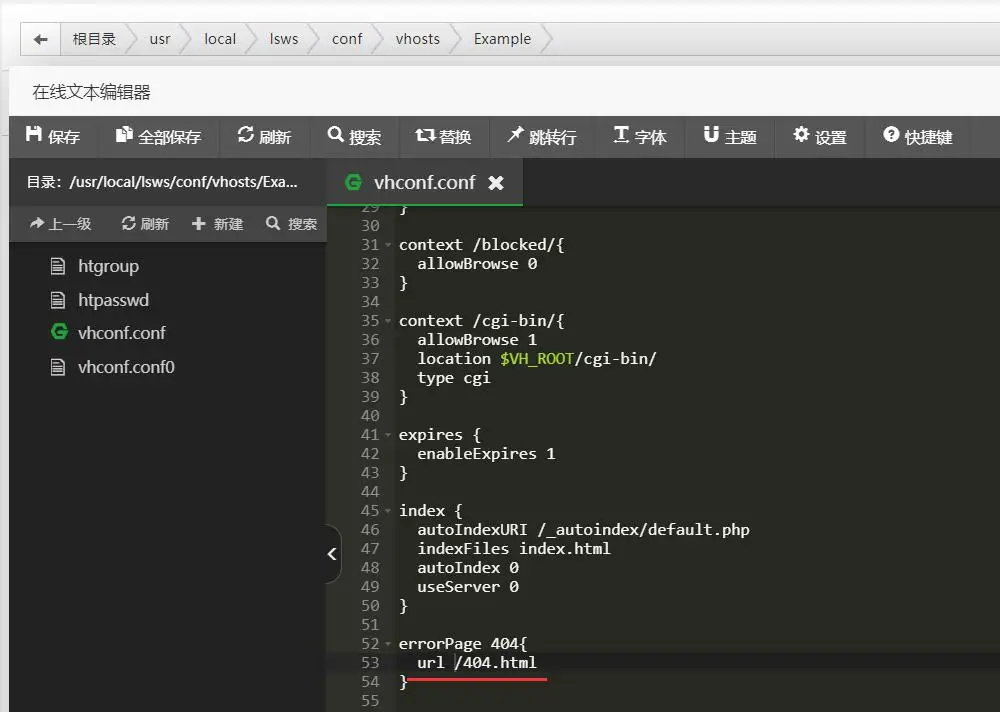The image size is (1000, 712).
Task: Click the $VH_ROOT variable text
Action: click(536, 359)
